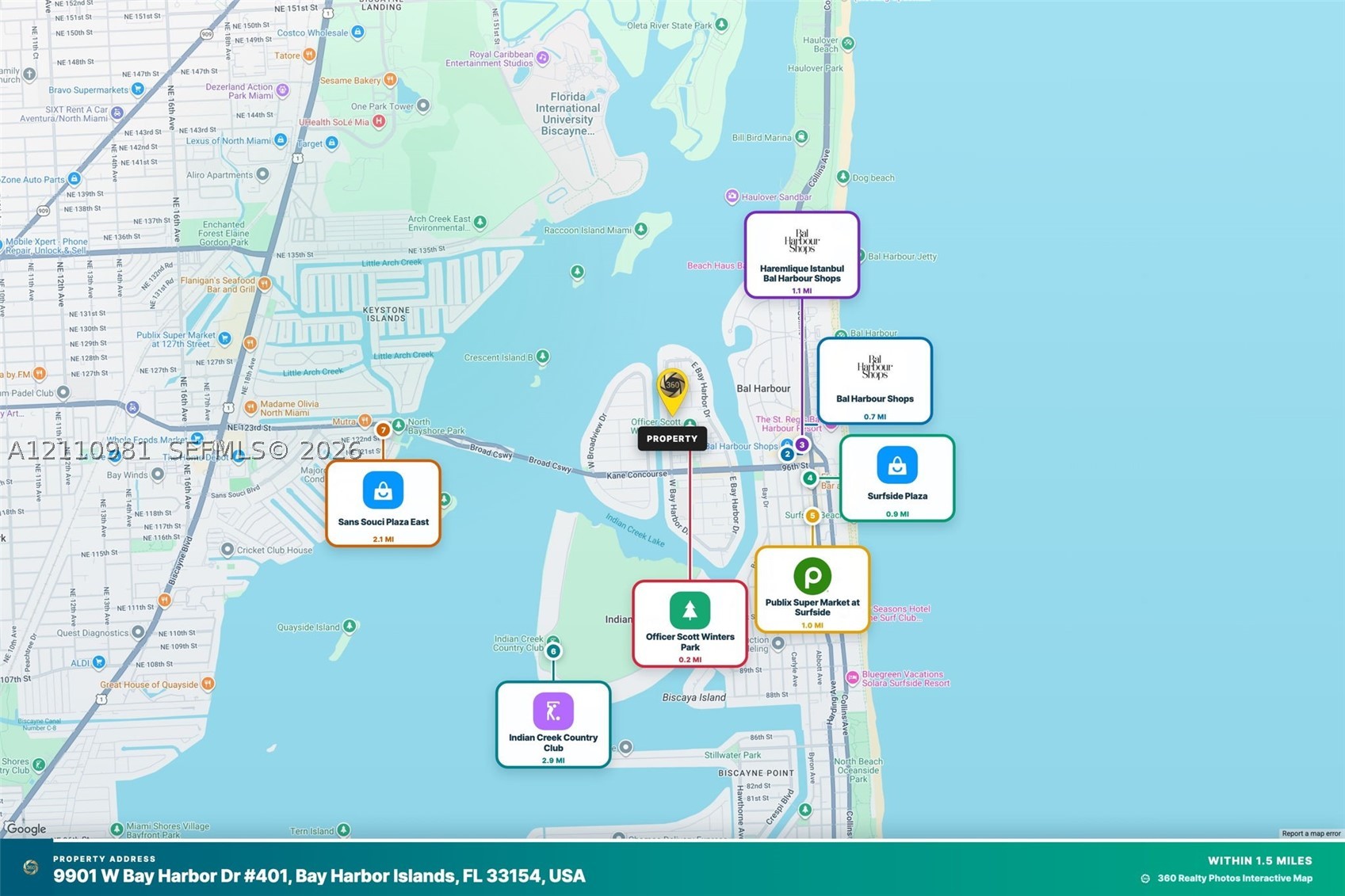The height and width of the screenshot is (896, 1345).
Task: Click the Flanigan's Seafood restaurant pin
Action: 265,284
